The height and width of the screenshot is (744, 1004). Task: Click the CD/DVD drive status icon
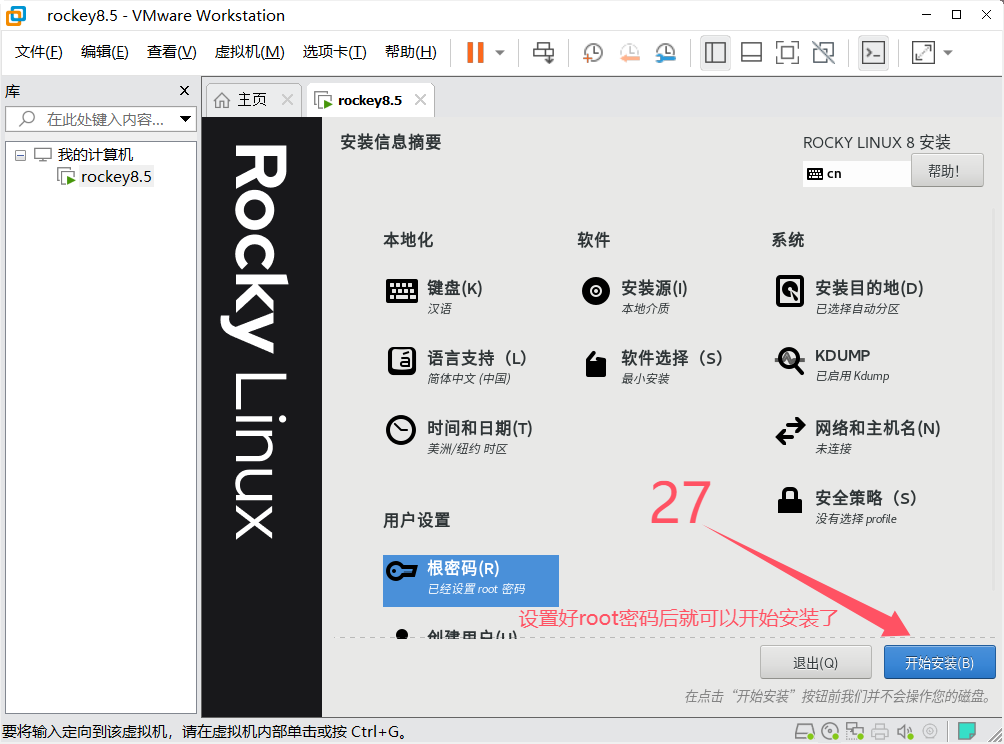[829, 730]
